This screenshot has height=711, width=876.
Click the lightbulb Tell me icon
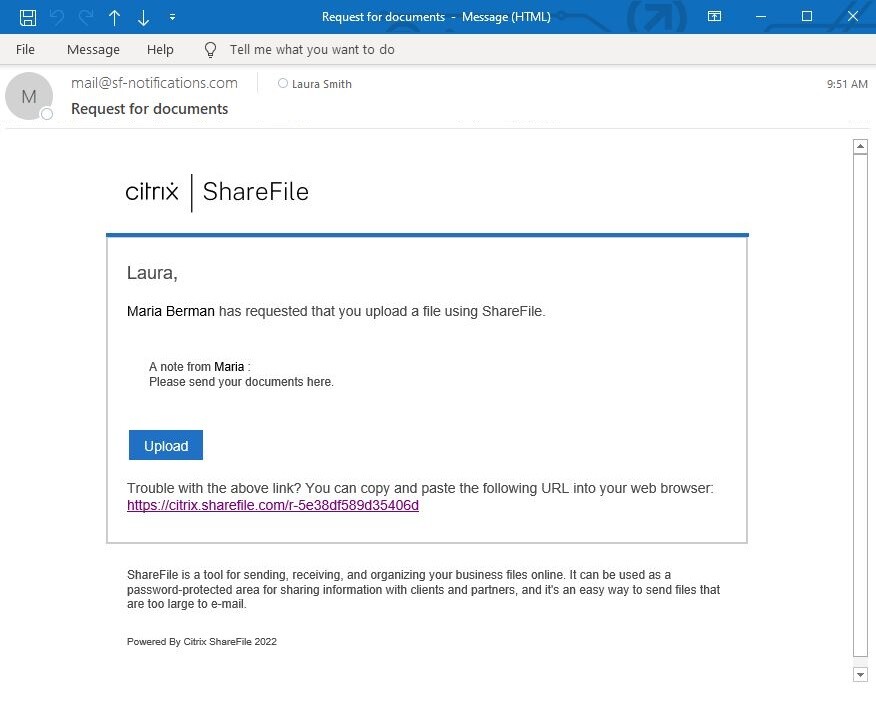coord(210,49)
